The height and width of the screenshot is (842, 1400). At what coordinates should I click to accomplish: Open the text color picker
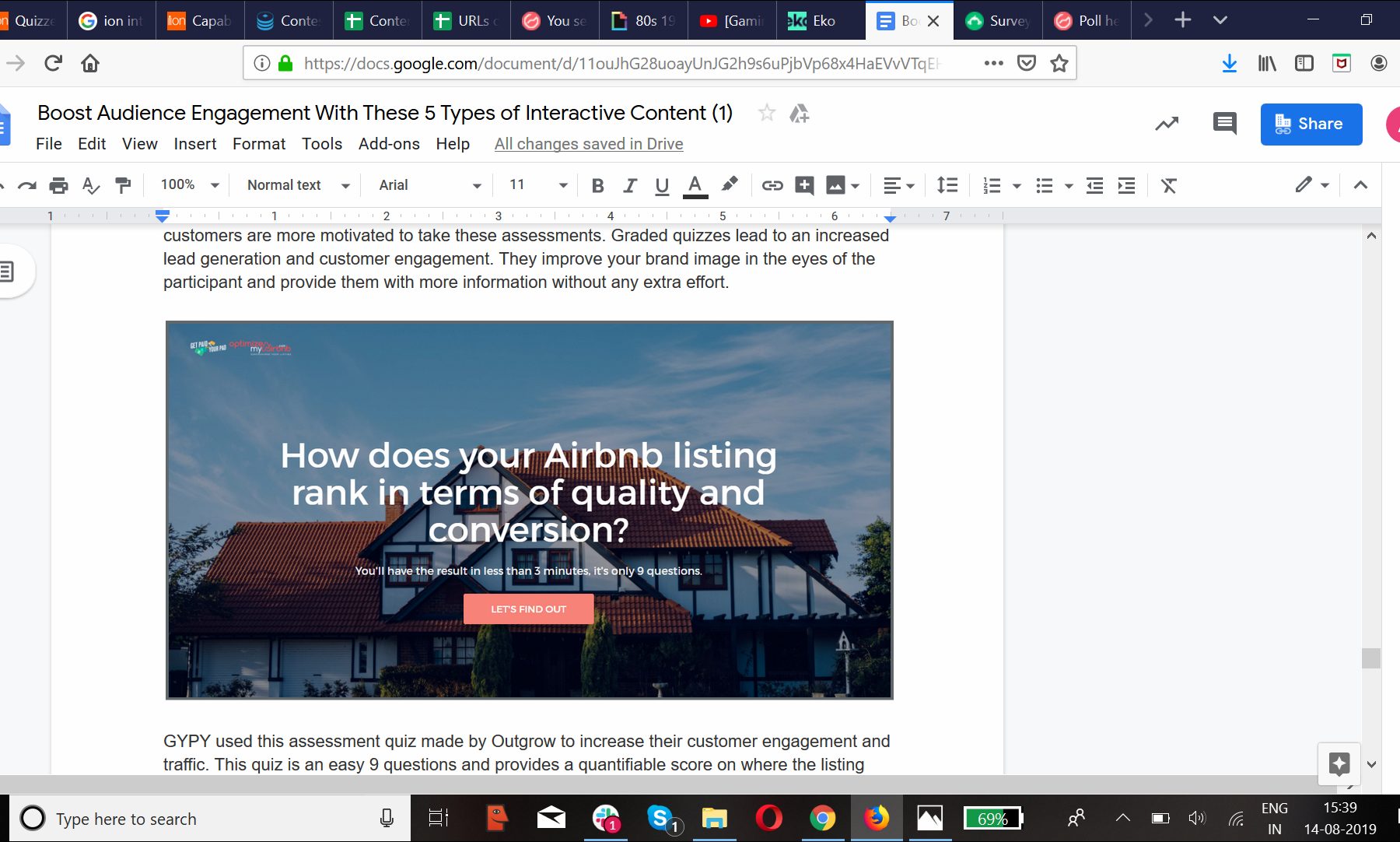coord(695,185)
